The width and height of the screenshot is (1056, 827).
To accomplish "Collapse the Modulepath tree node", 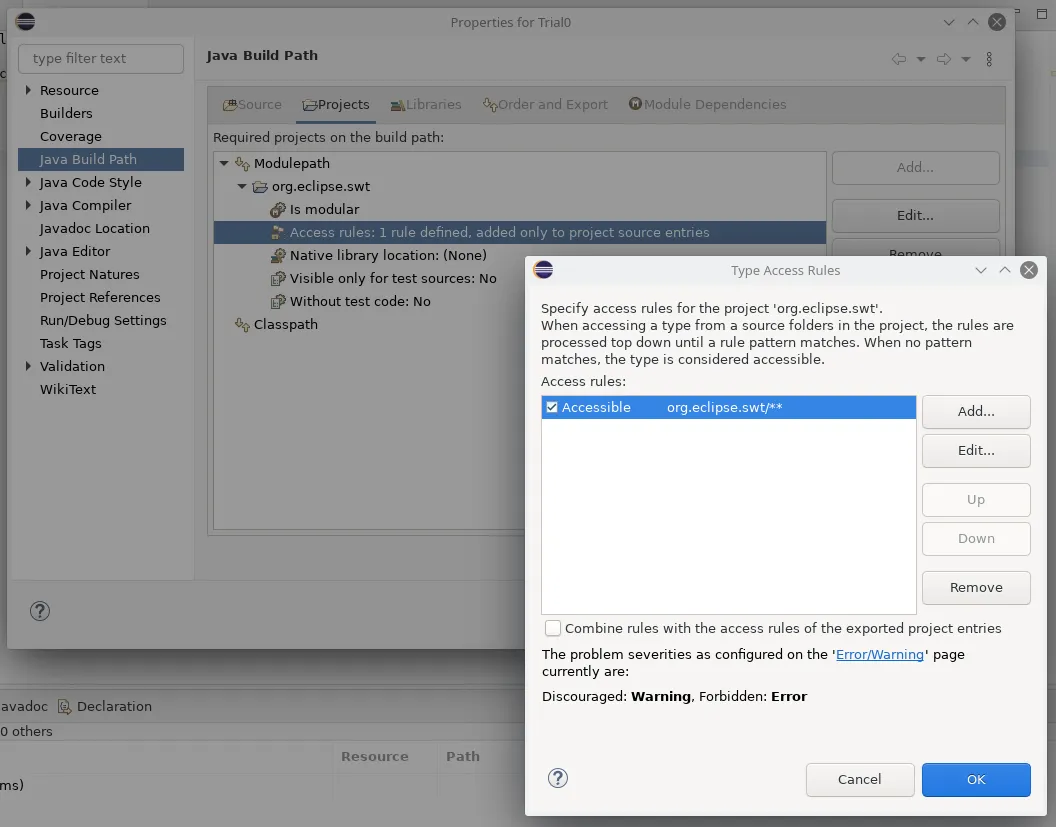I will [224, 163].
